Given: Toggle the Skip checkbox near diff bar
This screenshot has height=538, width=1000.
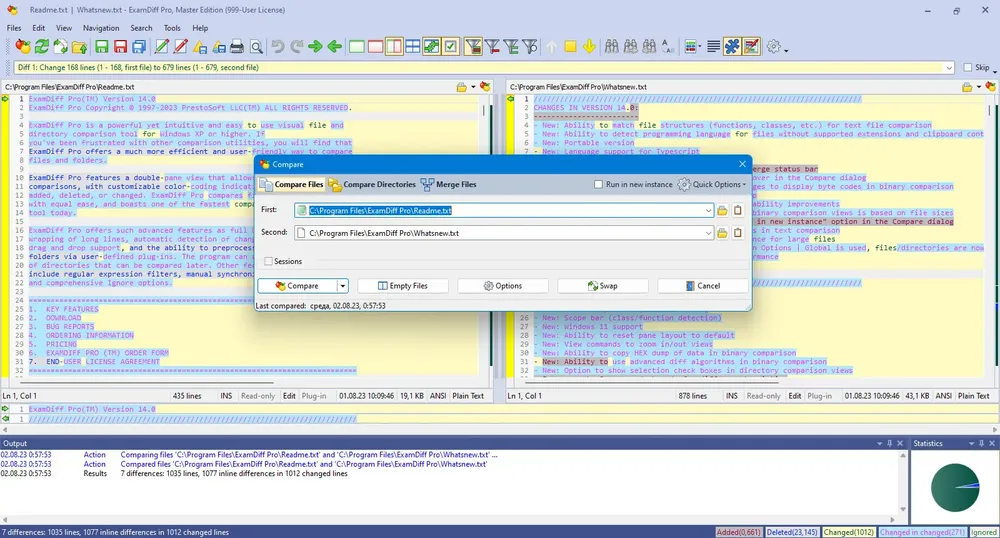Looking at the screenshot, I should point(967,67).
